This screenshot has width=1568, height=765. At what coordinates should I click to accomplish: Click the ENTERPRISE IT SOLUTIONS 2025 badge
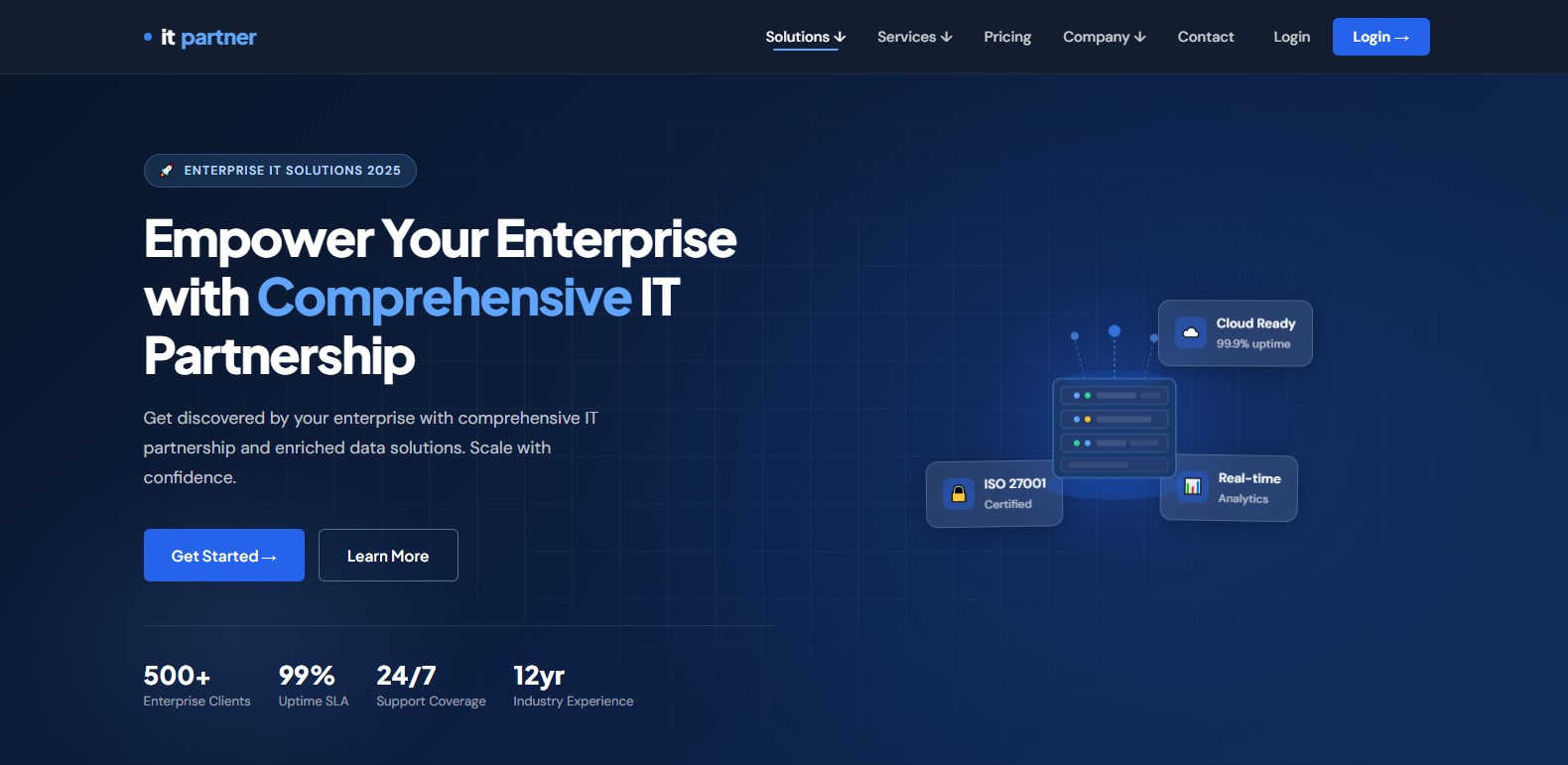(280, 171)
